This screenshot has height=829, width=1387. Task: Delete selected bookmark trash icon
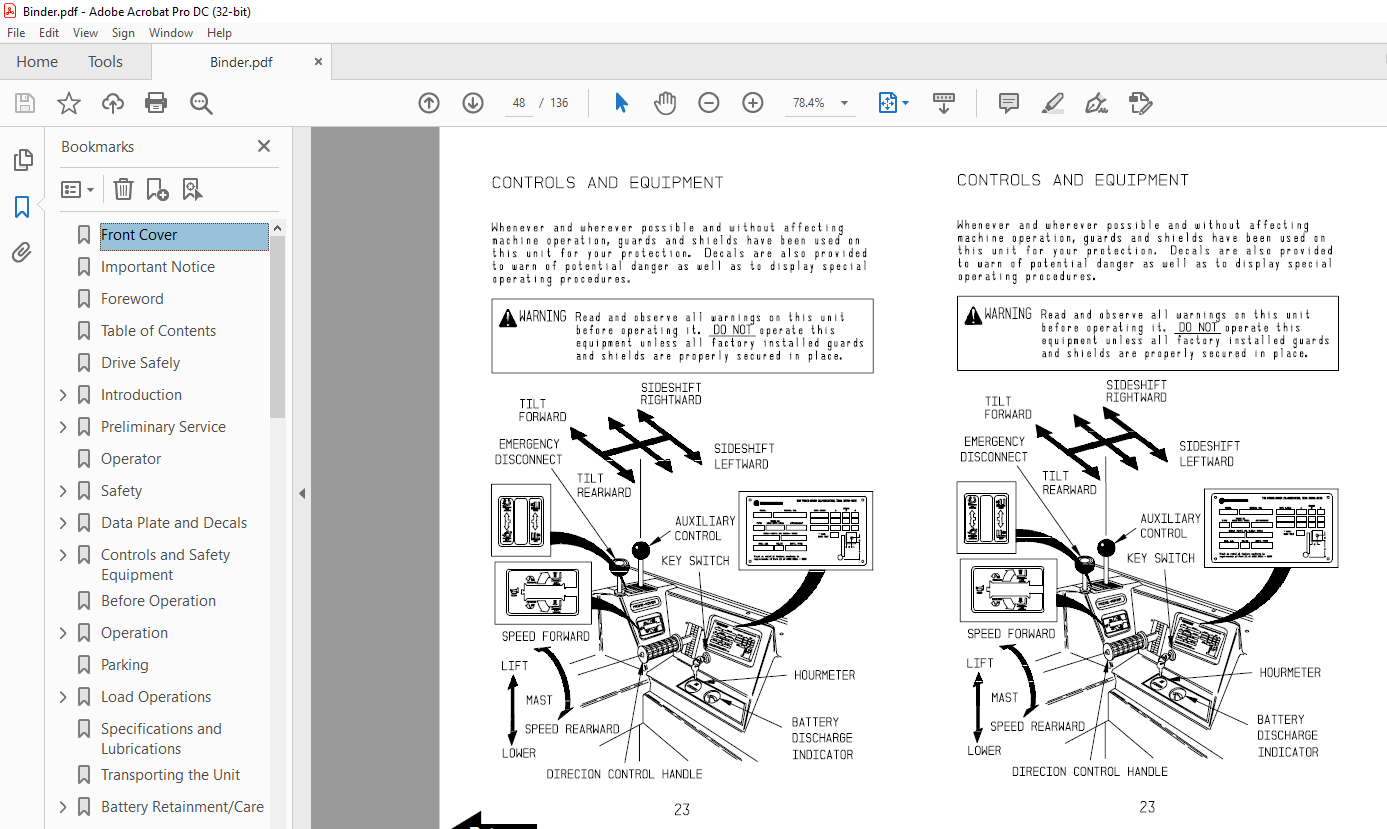[123, 189]
